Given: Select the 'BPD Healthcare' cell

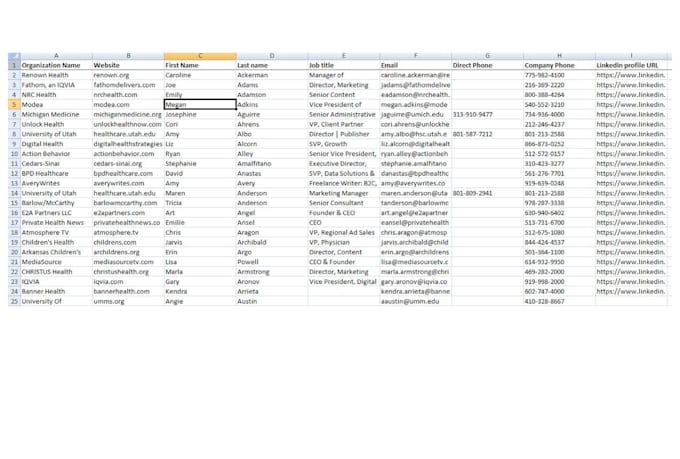Looking at the screenshot, I should tap(56, 174).
